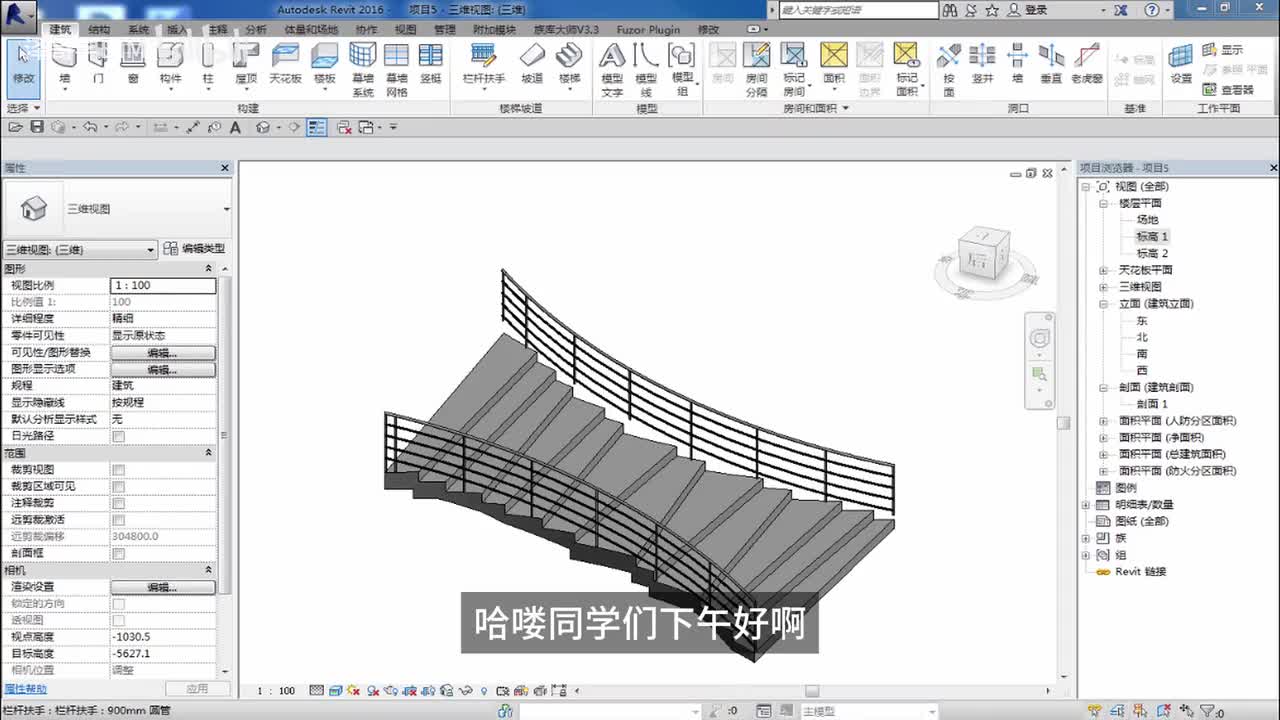The image size is (1280, 720).
Task: Expand the 明细表/数量 tree node
Action: click(1087, 505)
